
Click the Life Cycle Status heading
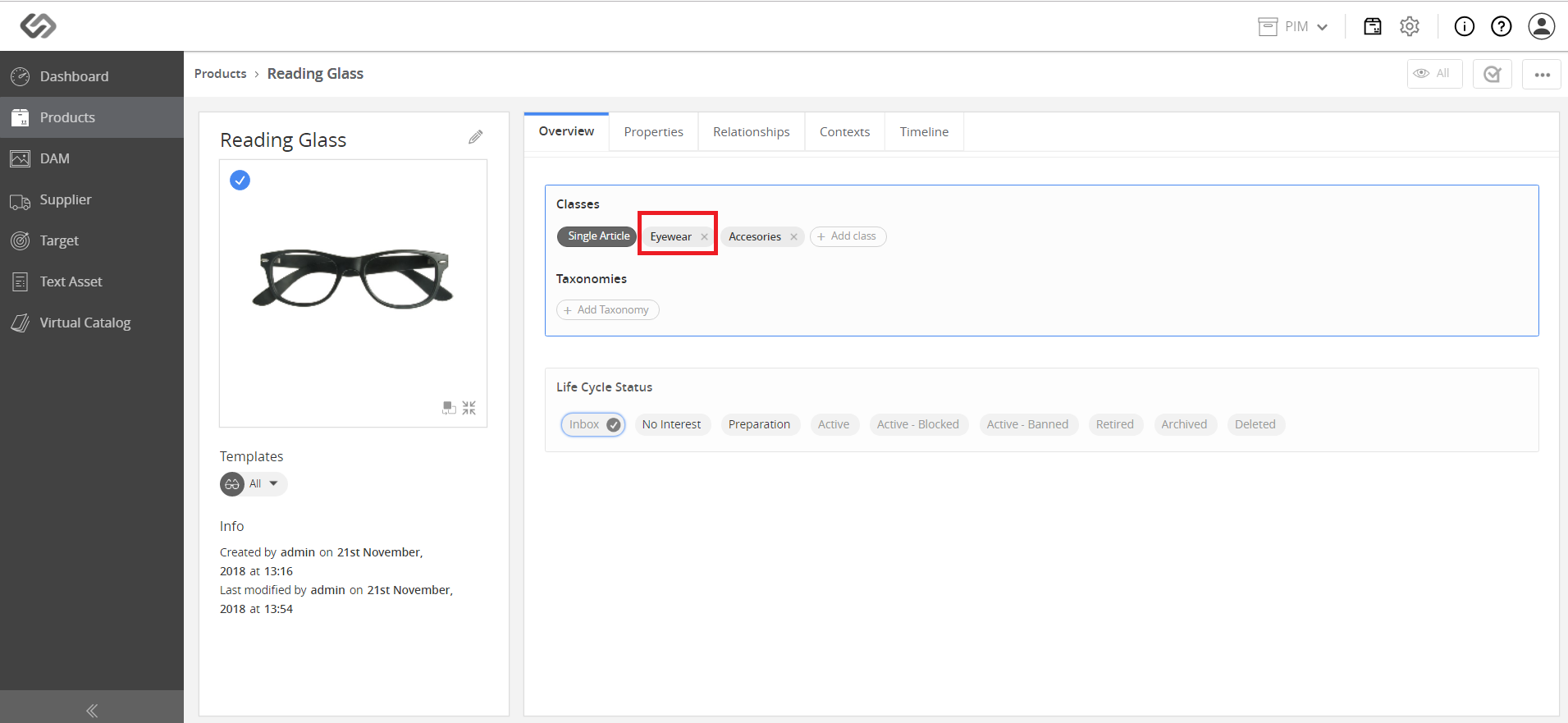[x=604, y=387]
